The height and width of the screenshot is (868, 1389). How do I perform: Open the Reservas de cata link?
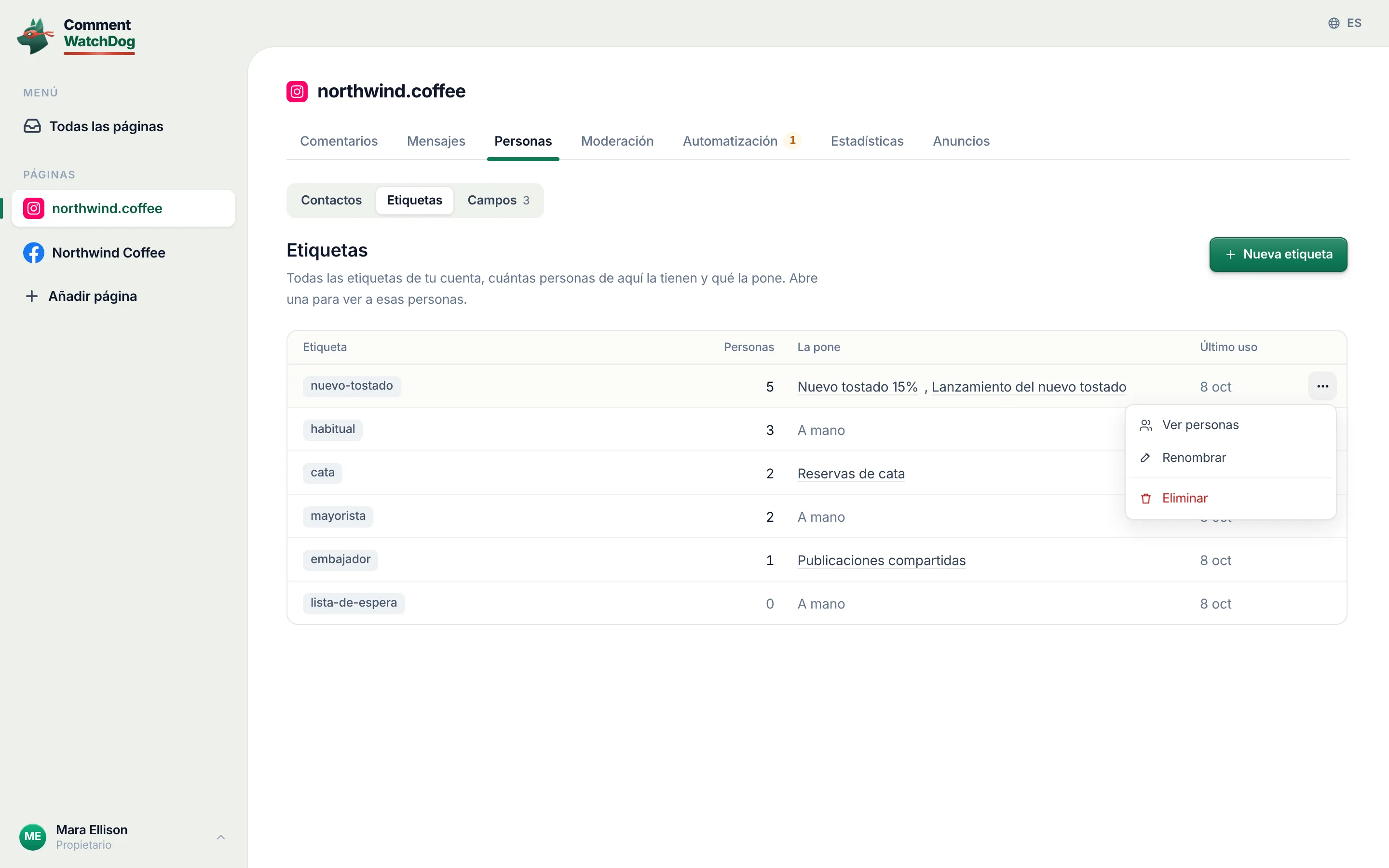pyautogui.click(x=851, y=474)
